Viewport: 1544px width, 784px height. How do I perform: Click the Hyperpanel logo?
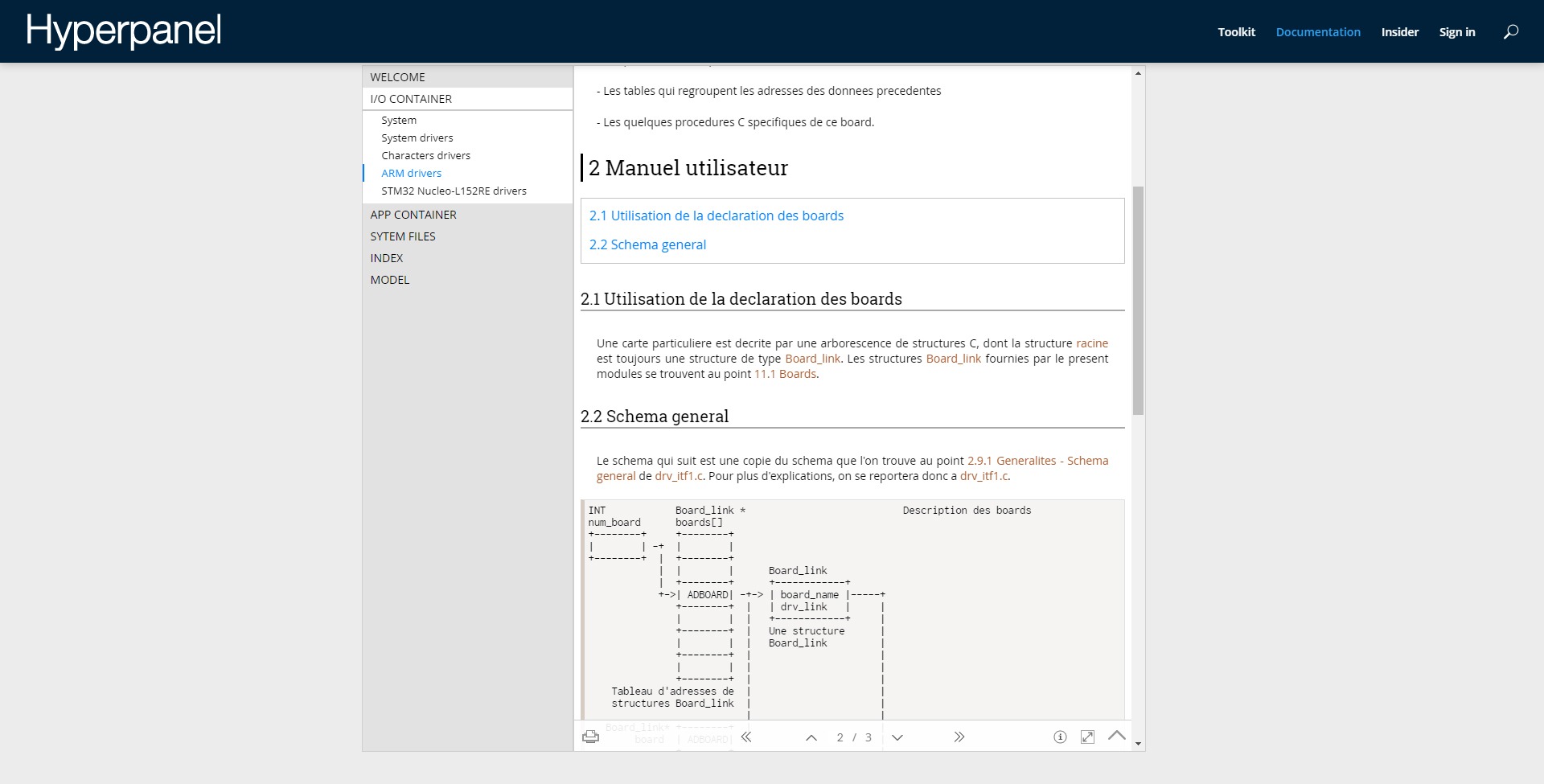point(124,31)
